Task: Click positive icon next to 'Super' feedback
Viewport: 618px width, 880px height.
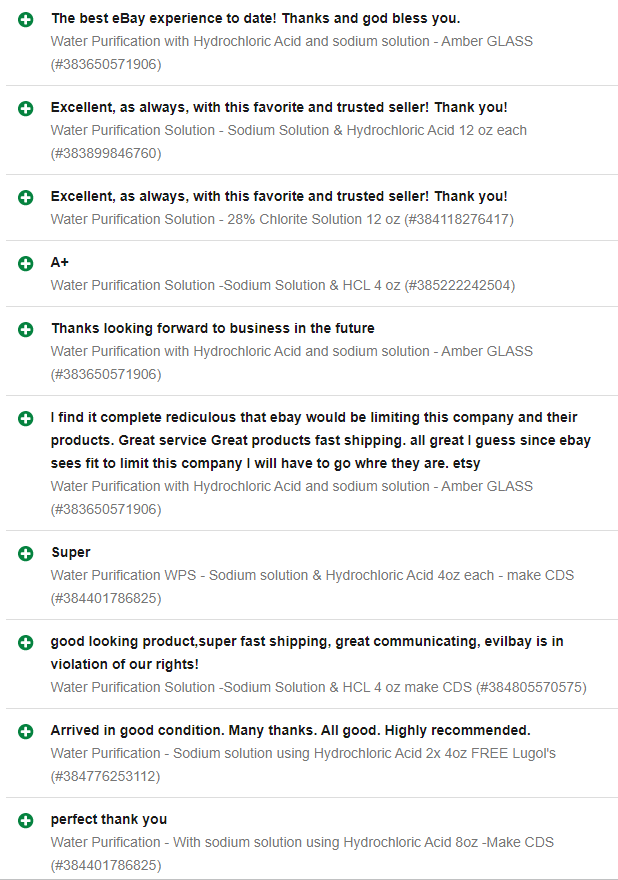Action: point(25,553)
